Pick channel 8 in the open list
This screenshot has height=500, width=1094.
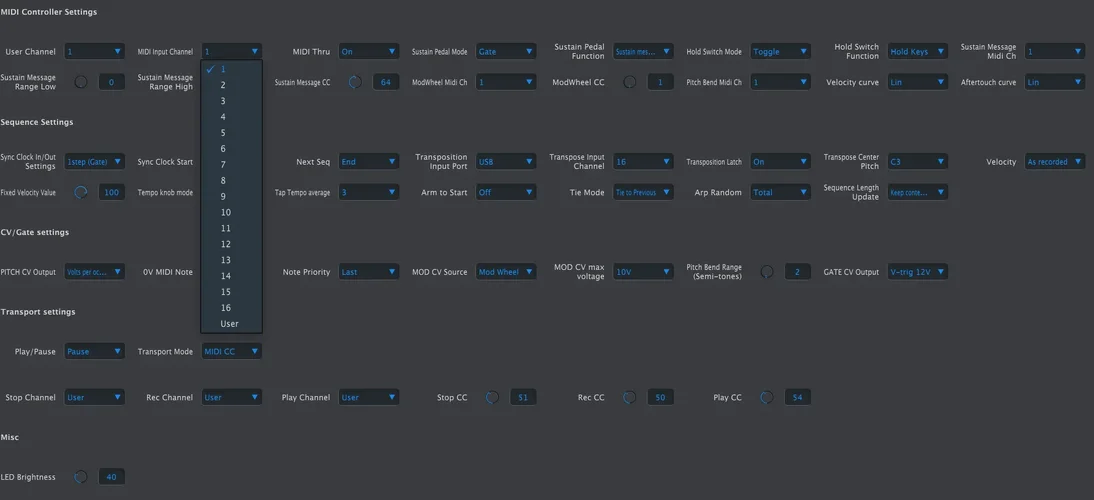coord(232,181)
